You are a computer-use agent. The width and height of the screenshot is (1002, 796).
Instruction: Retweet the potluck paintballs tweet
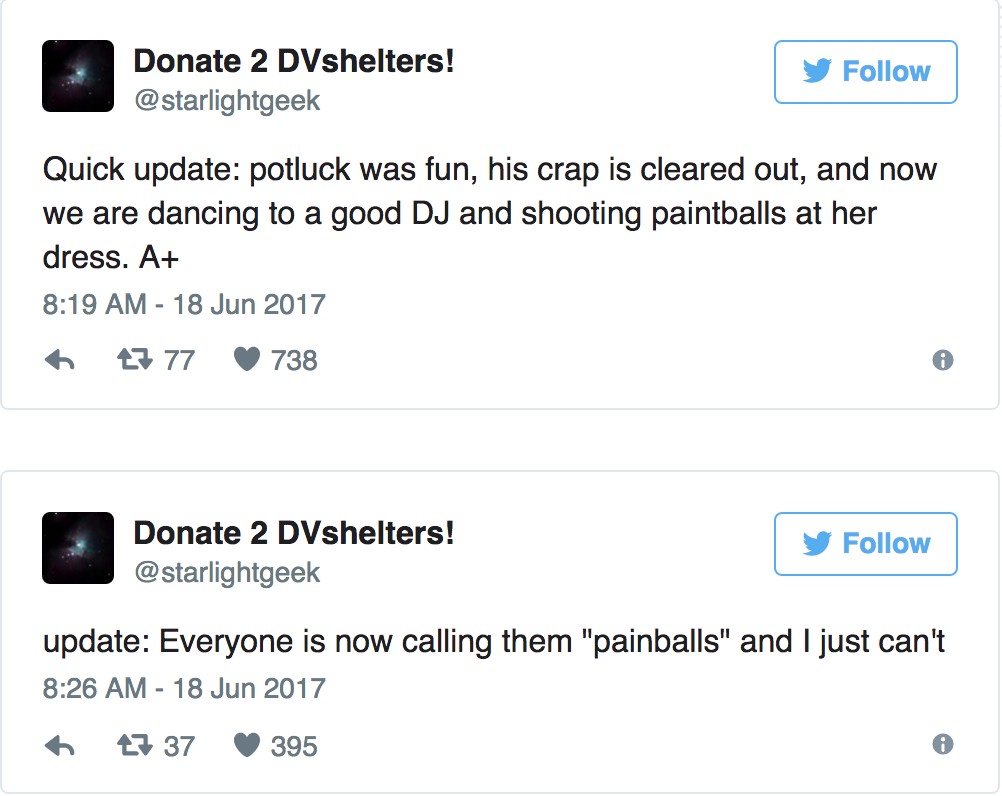tap(135, 360)
